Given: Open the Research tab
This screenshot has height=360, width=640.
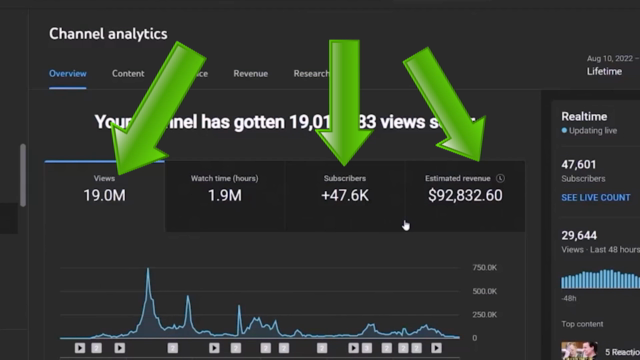Looking at the screenshot, I should tap(311, 73).
